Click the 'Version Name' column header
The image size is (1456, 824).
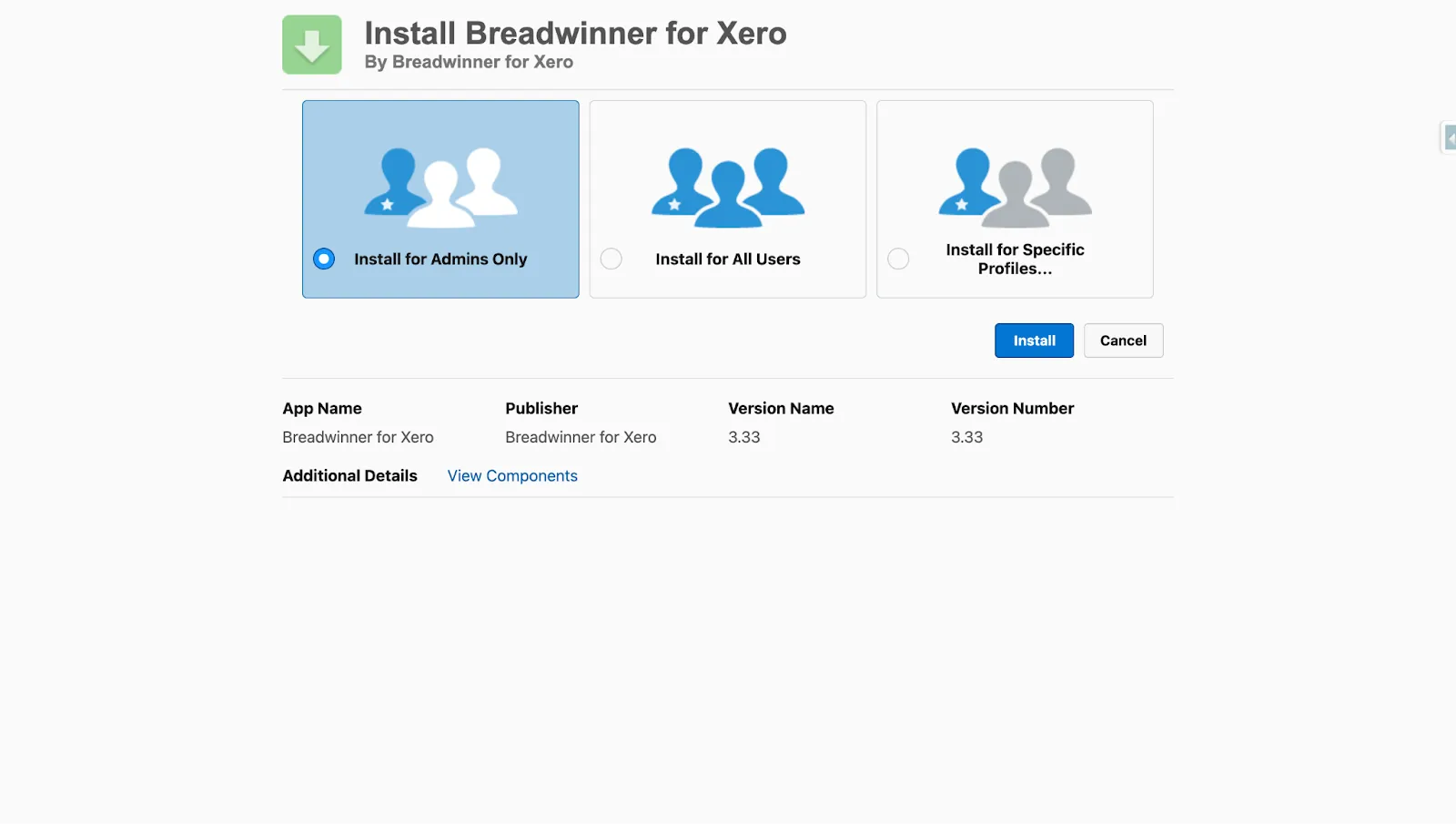[781, 409]
